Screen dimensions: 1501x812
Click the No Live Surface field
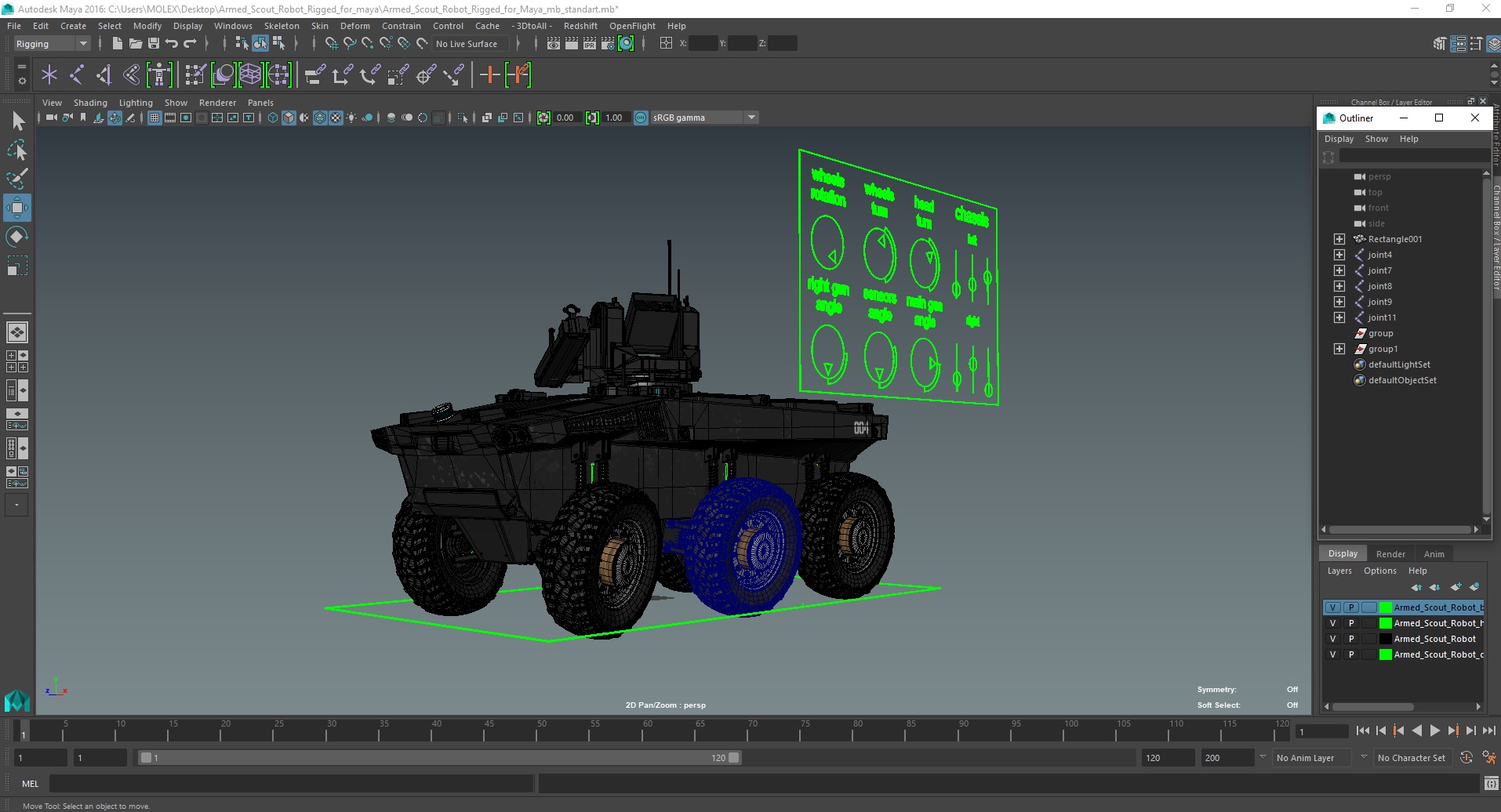471,44
